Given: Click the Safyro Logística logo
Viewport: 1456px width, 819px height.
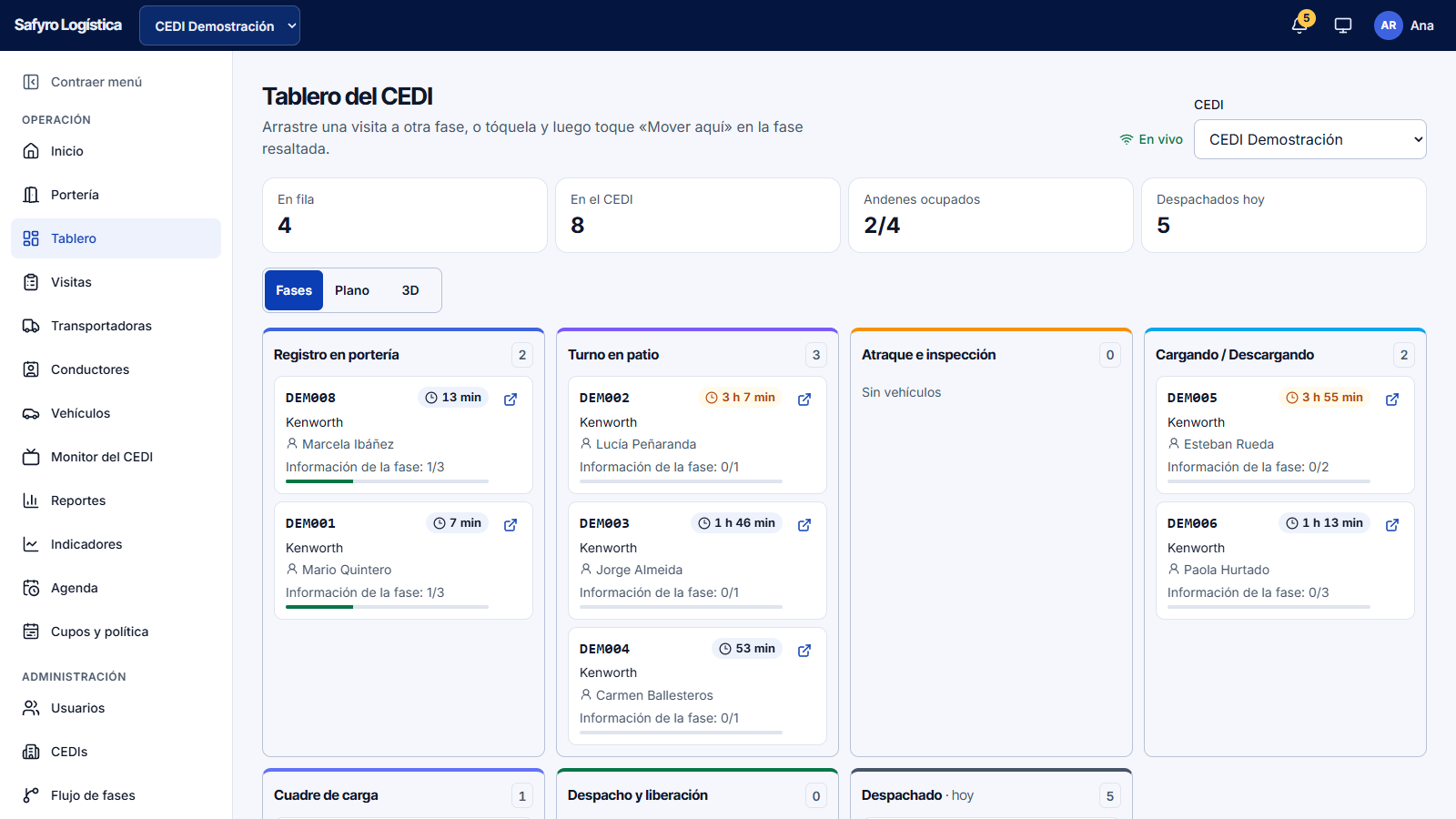Looking at the screenshot, I should pyautogui.click(x=68, y=25).
